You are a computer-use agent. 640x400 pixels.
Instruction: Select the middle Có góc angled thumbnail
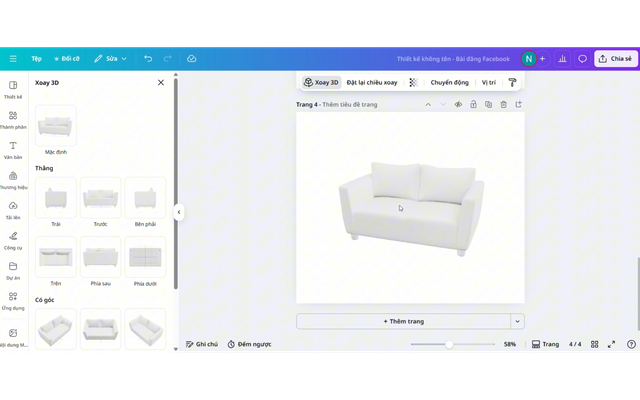100,329
